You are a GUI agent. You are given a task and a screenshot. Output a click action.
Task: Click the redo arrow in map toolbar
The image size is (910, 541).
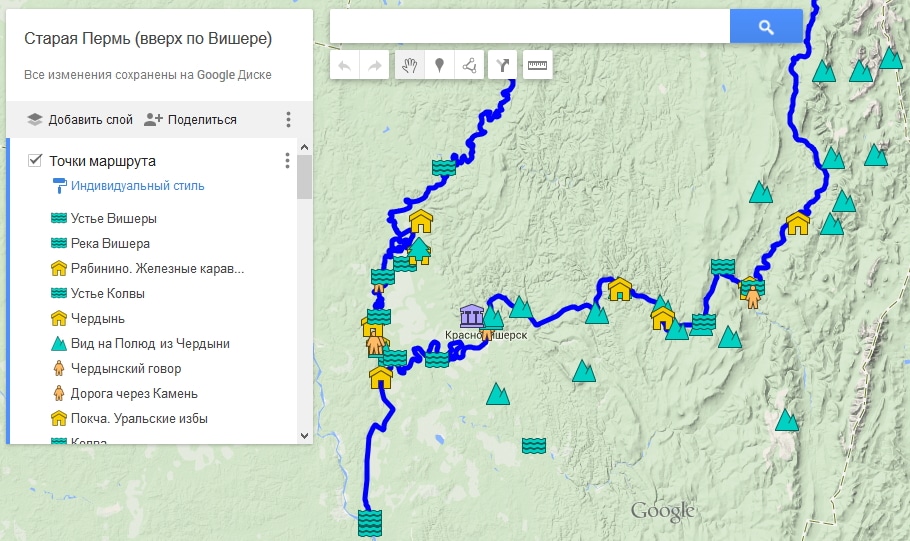pos(375,66)
